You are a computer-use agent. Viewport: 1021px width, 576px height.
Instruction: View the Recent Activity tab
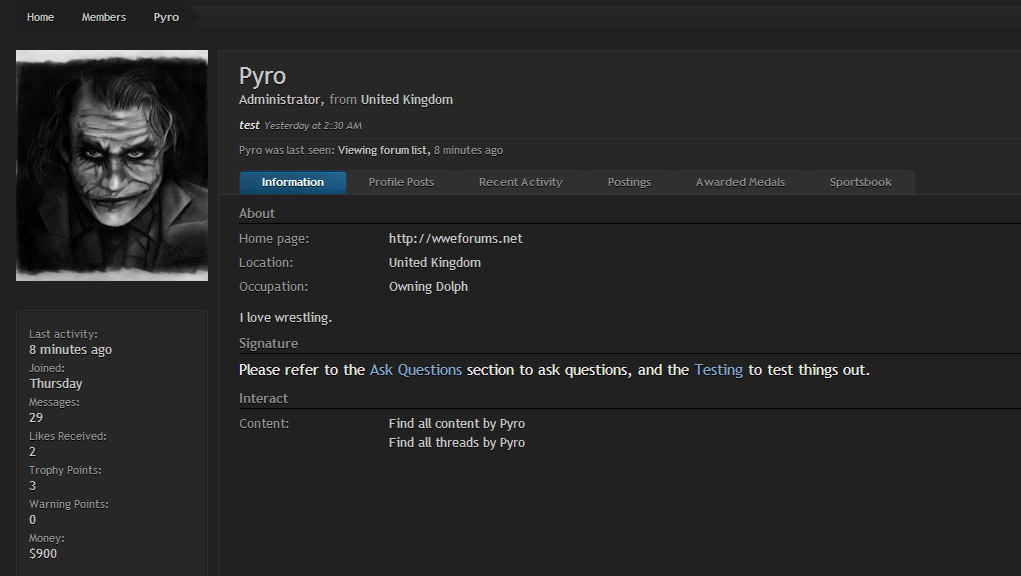pos(520,182)
